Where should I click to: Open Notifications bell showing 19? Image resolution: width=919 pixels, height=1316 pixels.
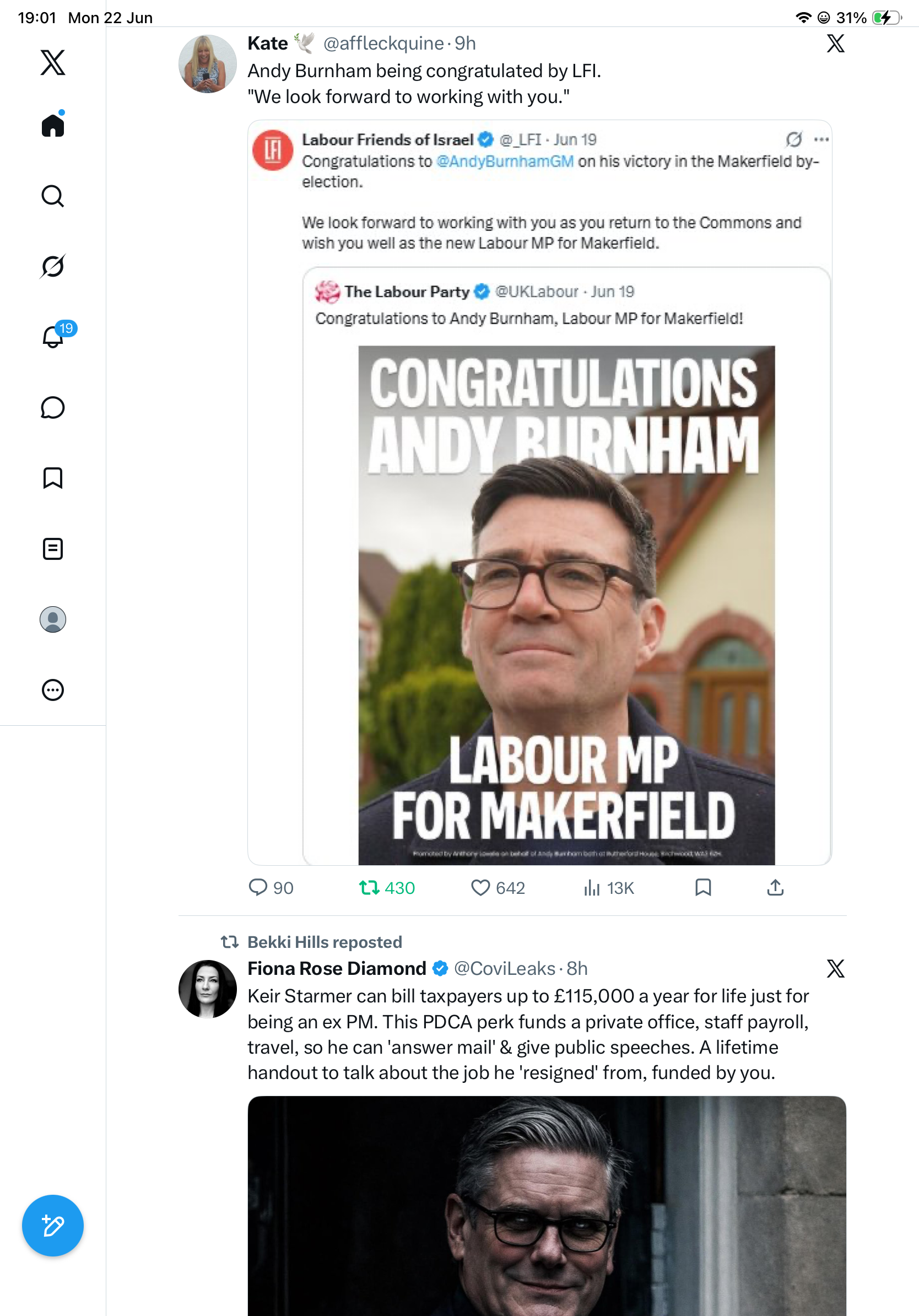(53, 336)
